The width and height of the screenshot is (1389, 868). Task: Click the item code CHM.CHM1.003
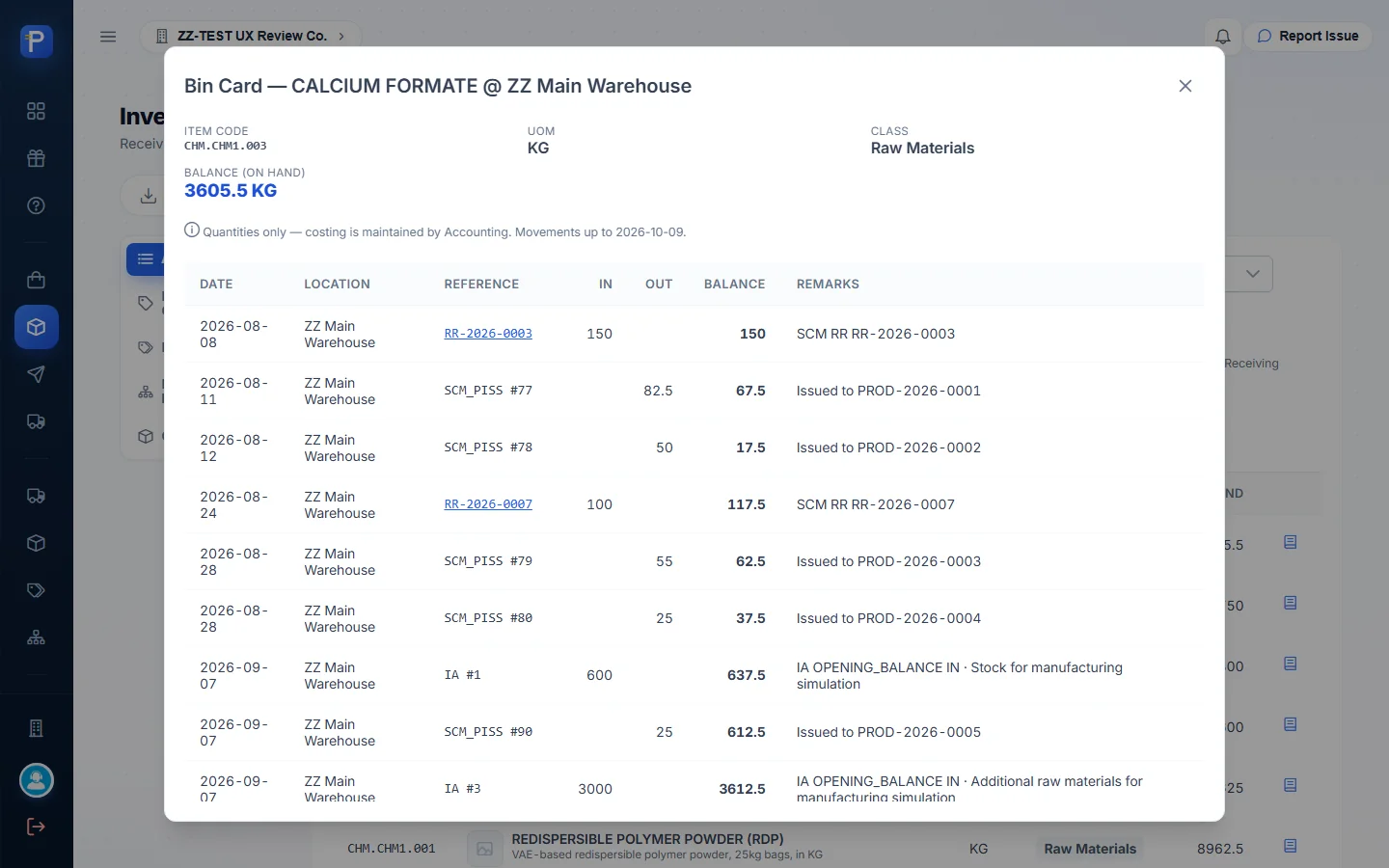[226, 146]
